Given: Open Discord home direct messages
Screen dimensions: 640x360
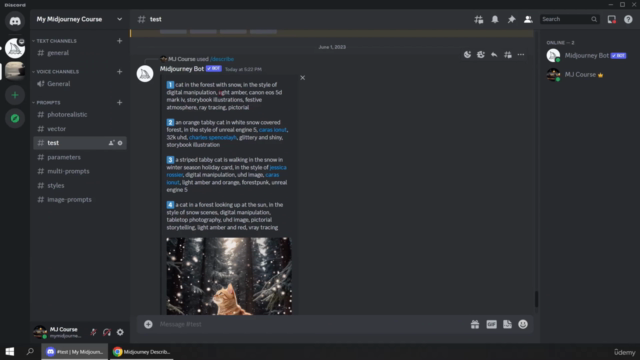Looking at the screenshot, I should (15, 21).
